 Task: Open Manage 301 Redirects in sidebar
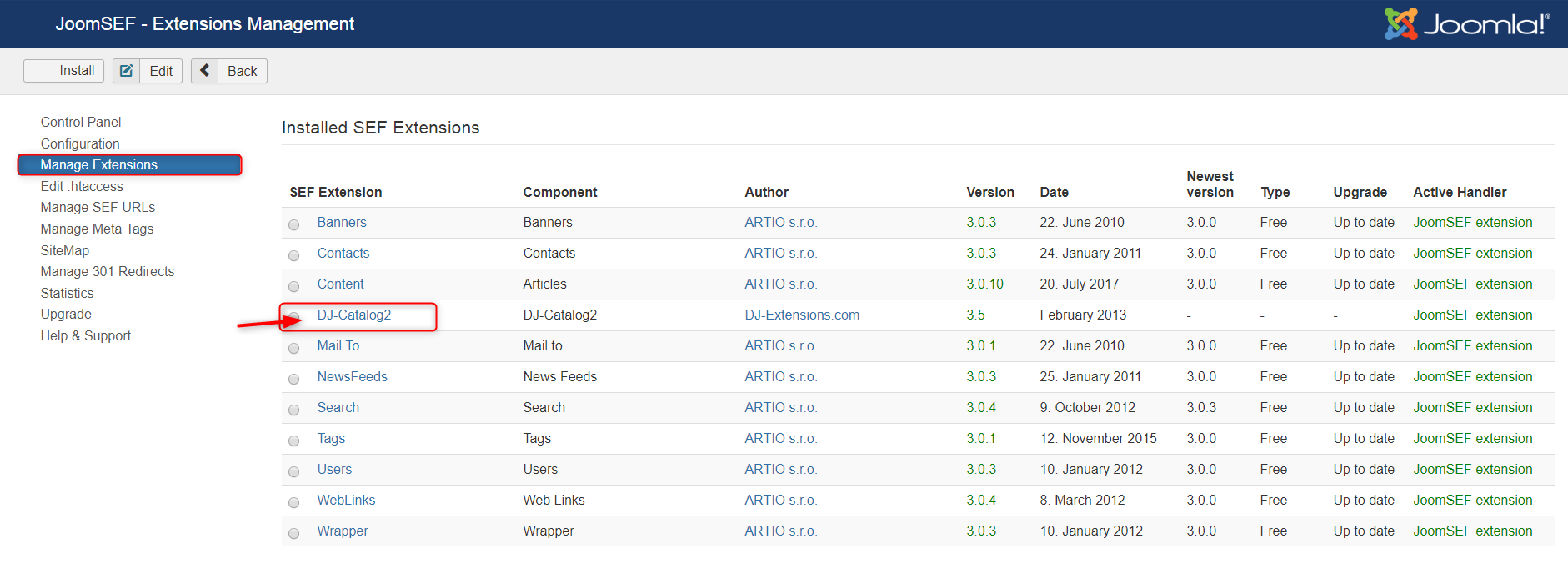click(108, 271)
